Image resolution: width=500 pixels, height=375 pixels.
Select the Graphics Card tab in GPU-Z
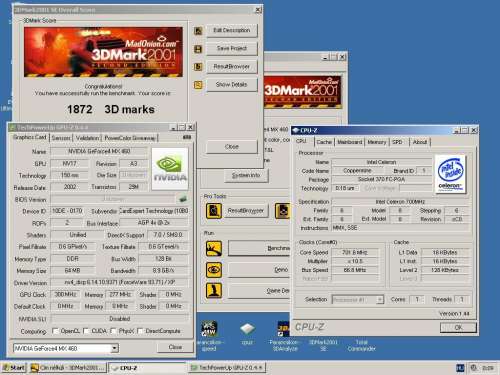(x=29, y=137)
